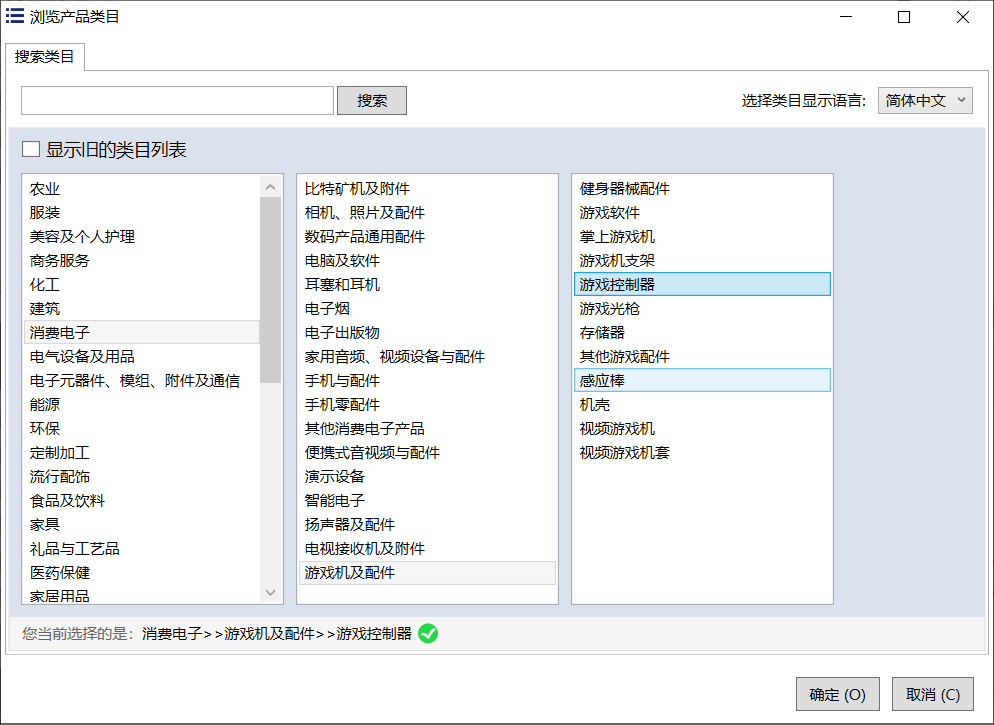Confirm with the 确定 (O) button

coord(837,695)
